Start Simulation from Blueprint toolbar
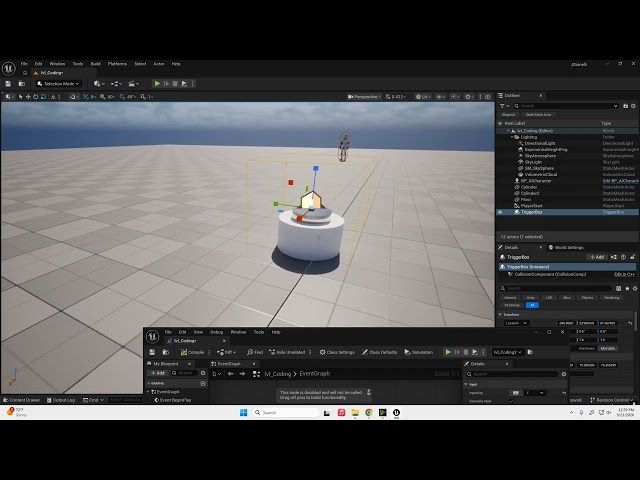The width and height of the screenshot is (640, 480). [x=418, y=352]
